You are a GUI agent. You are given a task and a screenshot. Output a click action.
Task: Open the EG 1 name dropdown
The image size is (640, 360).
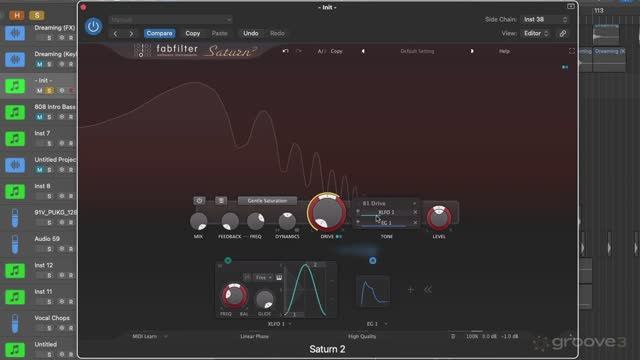click(x=377, y=324)
